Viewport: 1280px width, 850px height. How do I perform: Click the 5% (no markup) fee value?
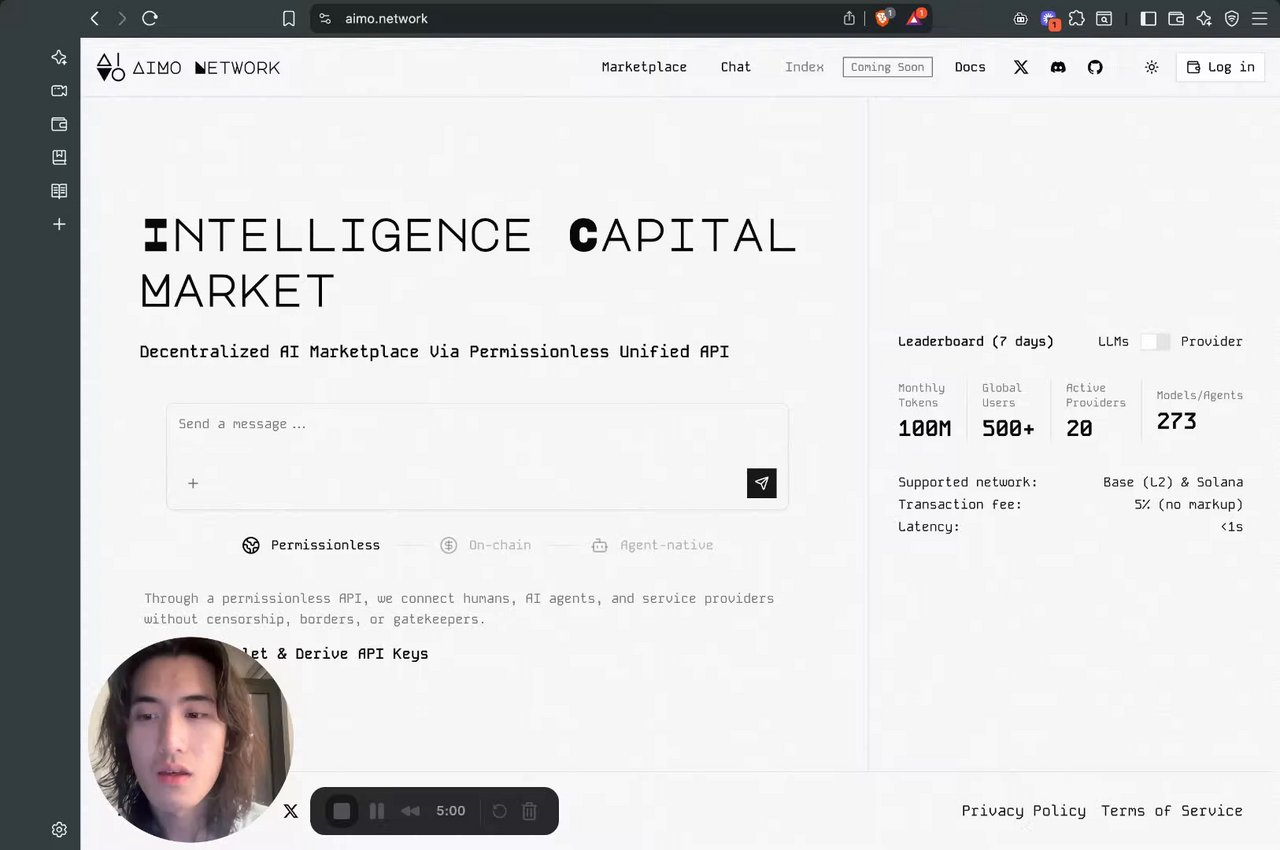[1188, 504]
